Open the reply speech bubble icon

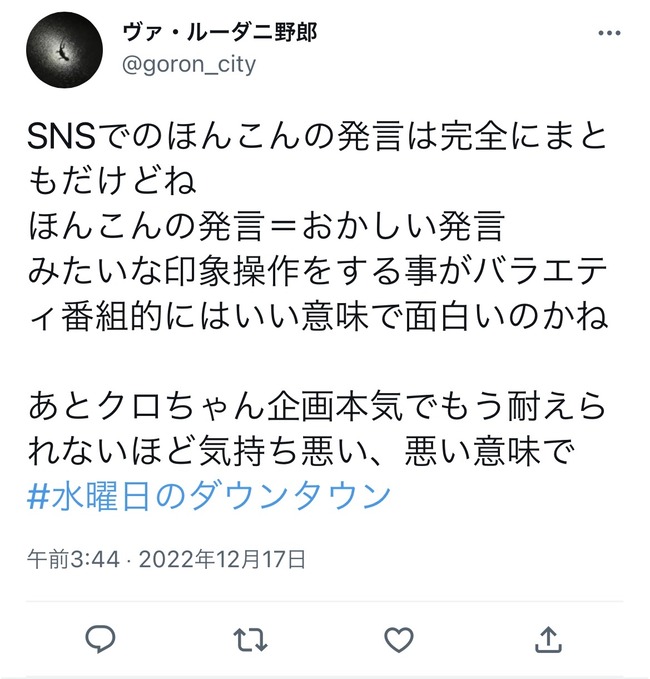(100, 639)
